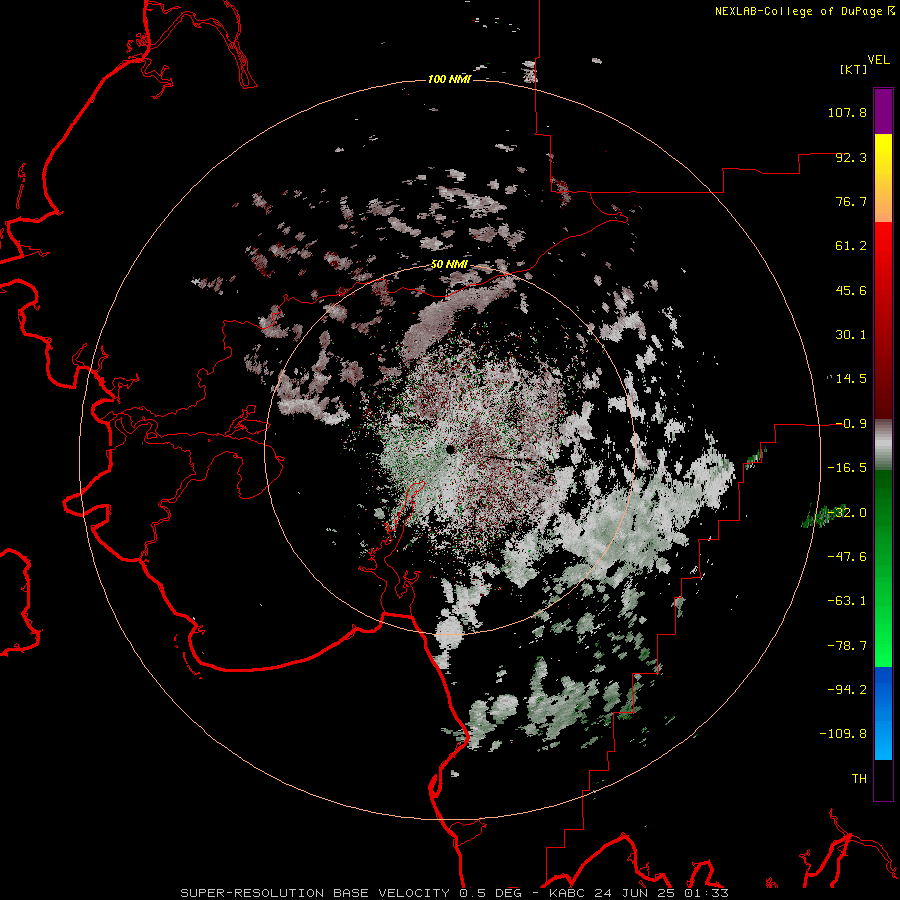Click the 92.3 scale value
The image size is (900, 900).
(851, 157)
